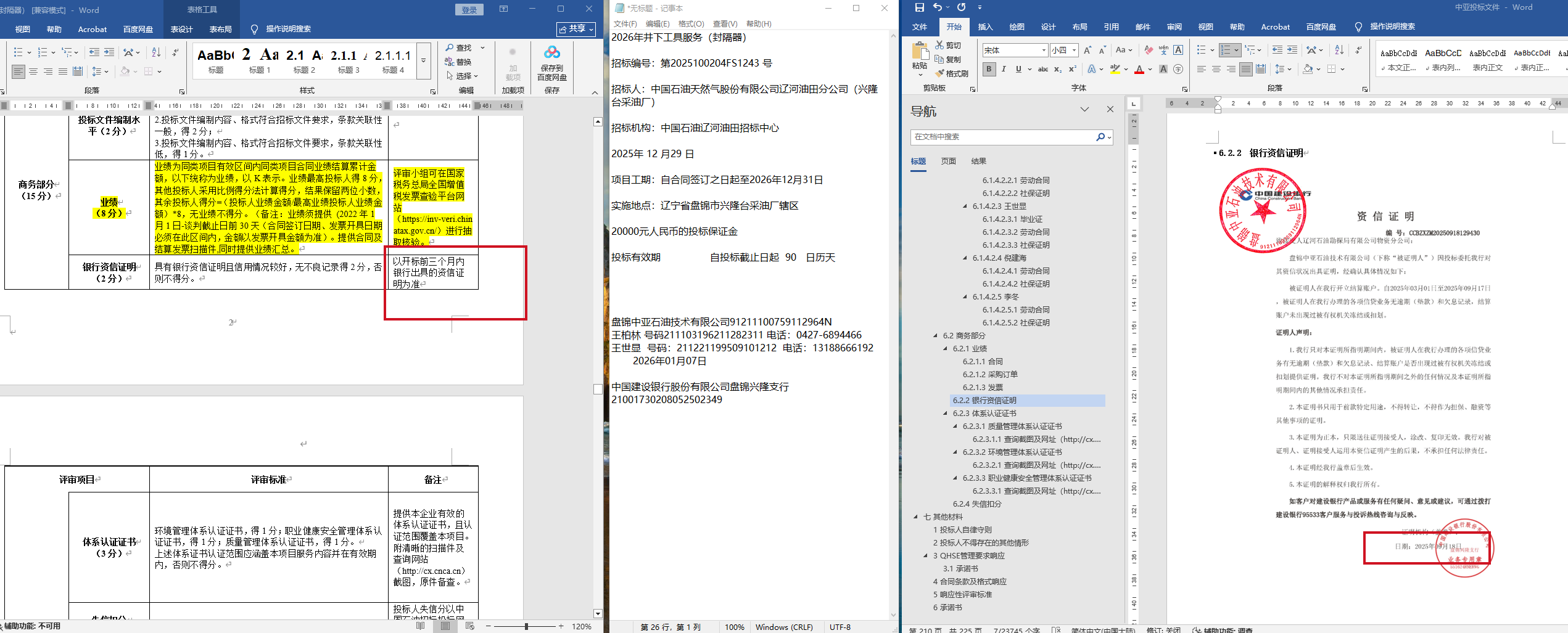The width and height of the screenshot is (1568, 633).
Task: Increase font size in right Word
Action: (1087, 50)
